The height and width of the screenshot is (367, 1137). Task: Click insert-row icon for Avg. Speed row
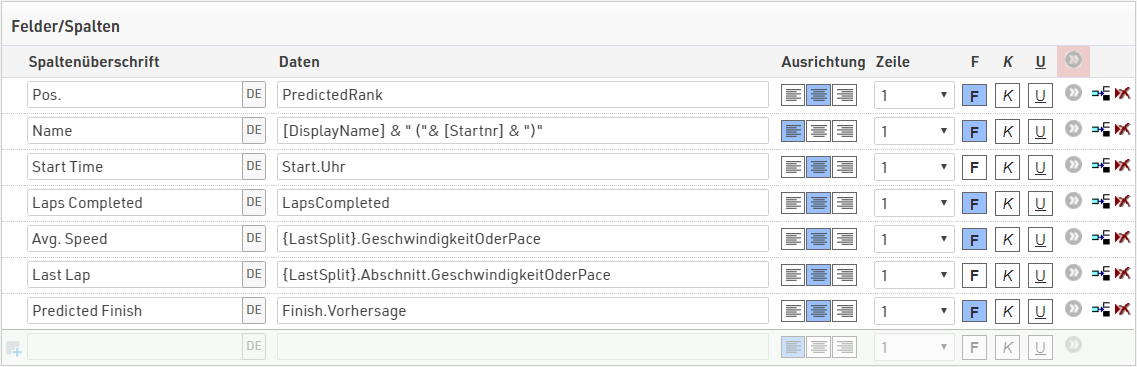[1101, 238]
